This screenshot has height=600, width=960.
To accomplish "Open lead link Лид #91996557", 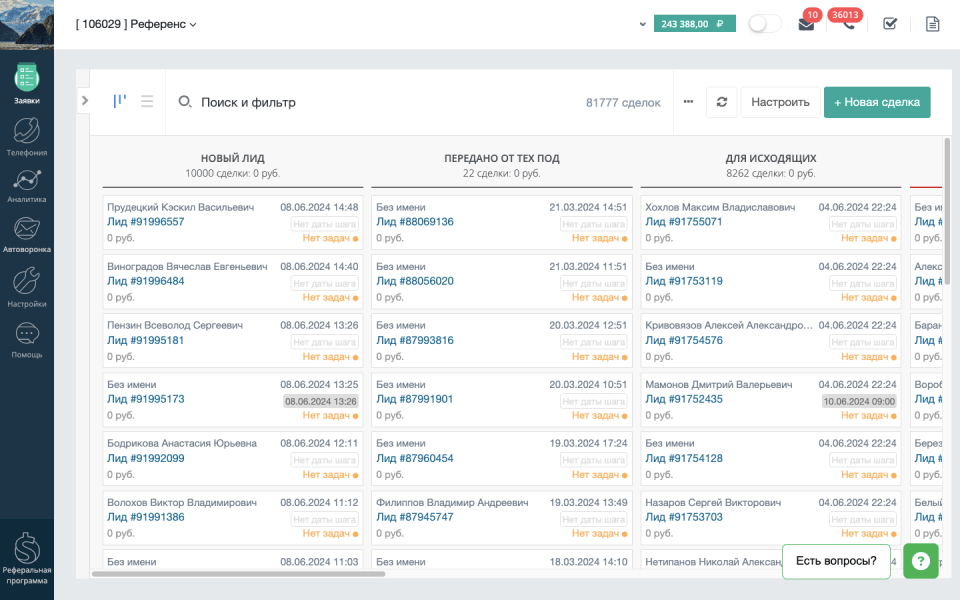I will 146,222.
